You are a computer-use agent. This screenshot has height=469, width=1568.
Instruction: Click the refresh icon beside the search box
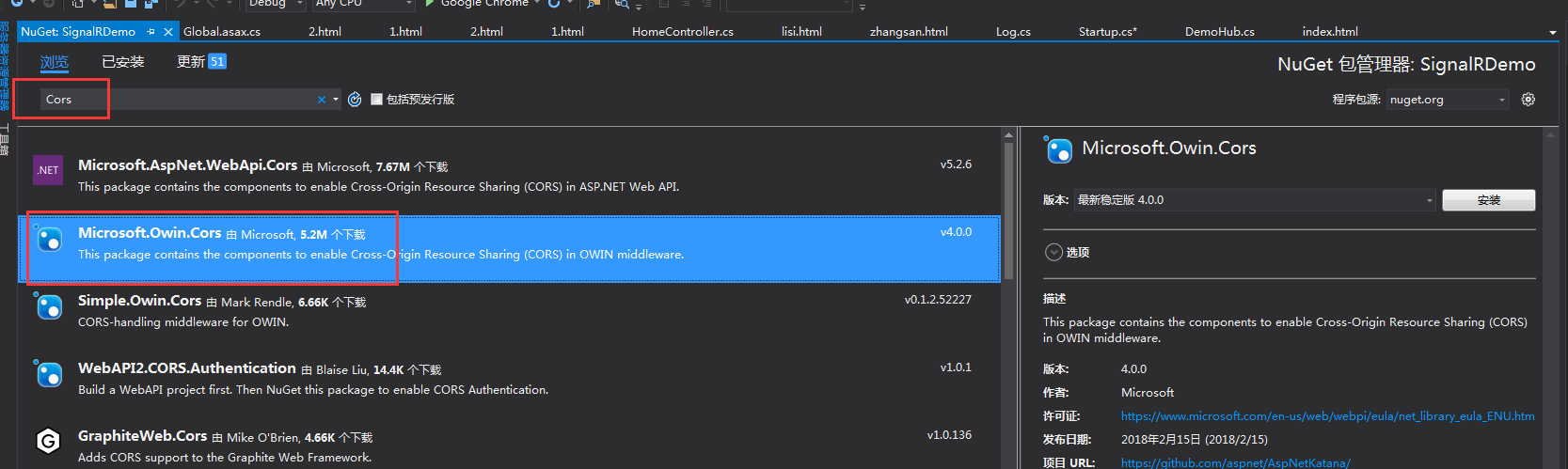[355, 100]
